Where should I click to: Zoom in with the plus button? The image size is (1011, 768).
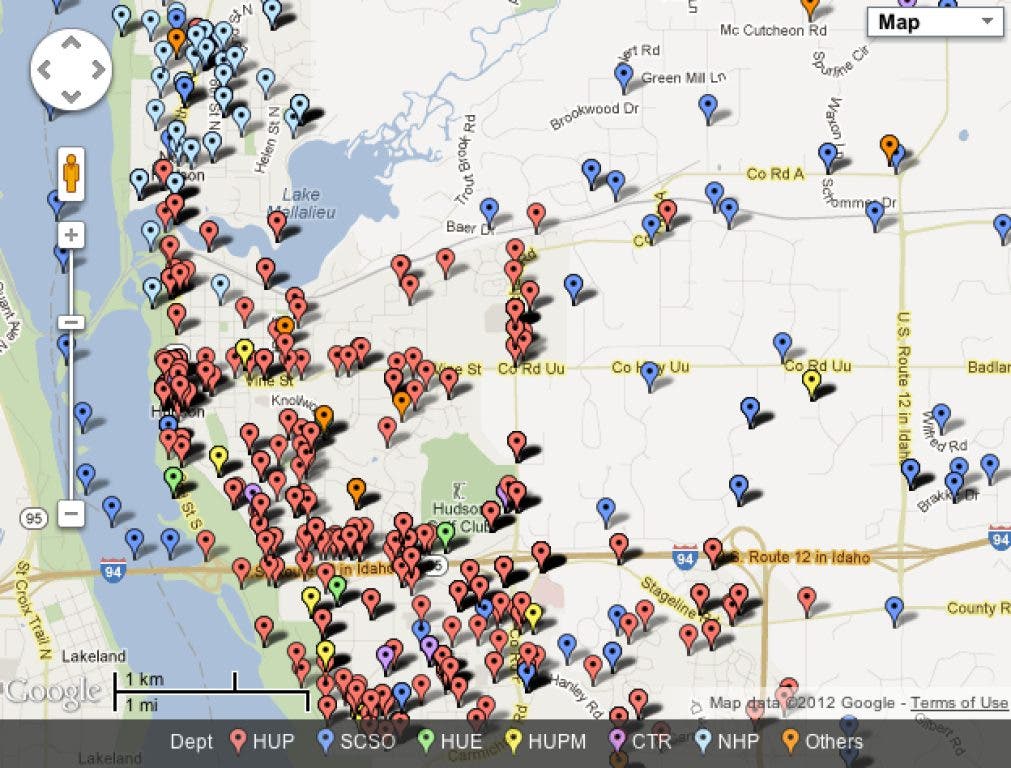click(71, 235)
